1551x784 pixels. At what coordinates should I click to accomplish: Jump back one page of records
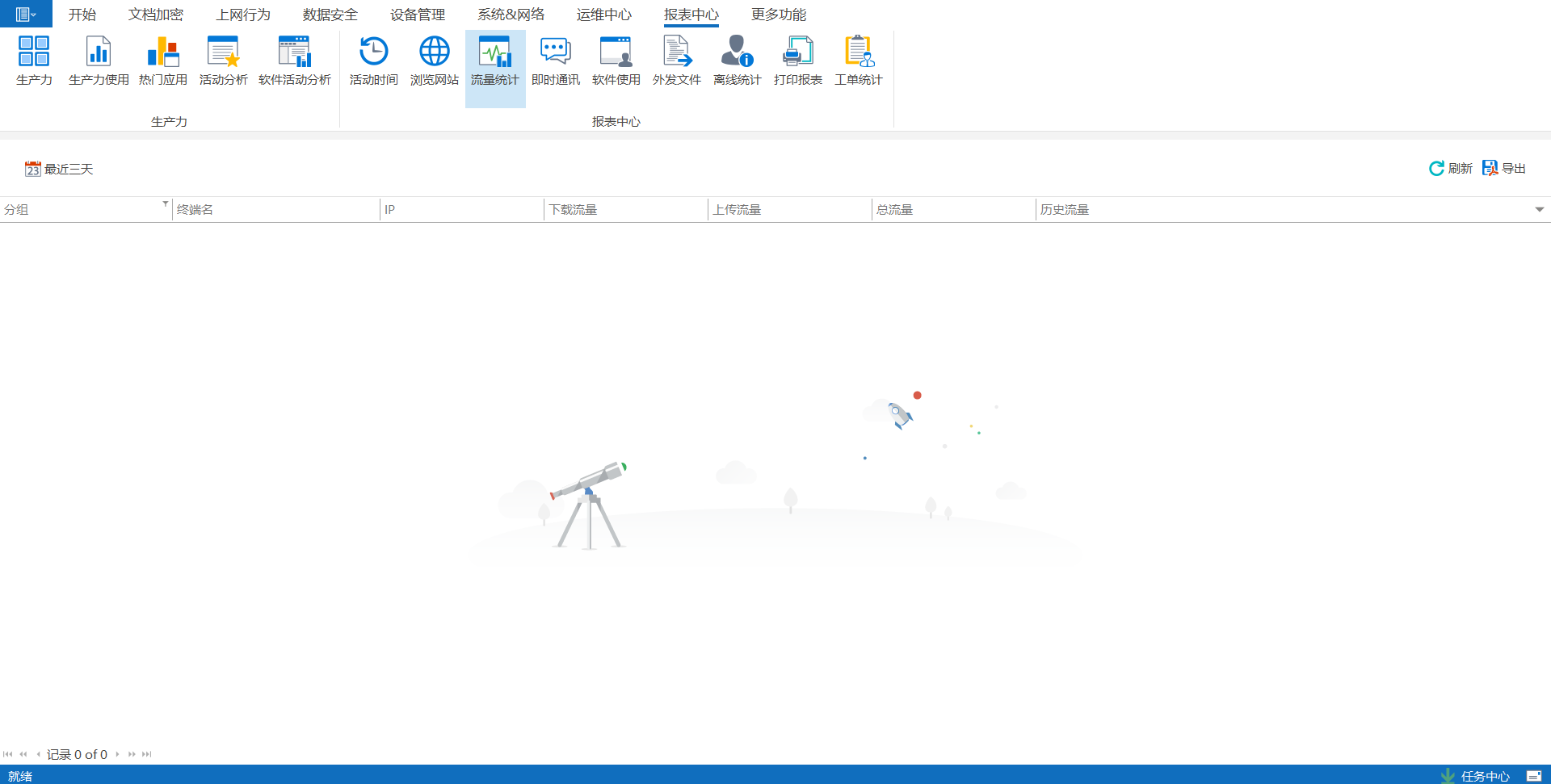[23, 754]
